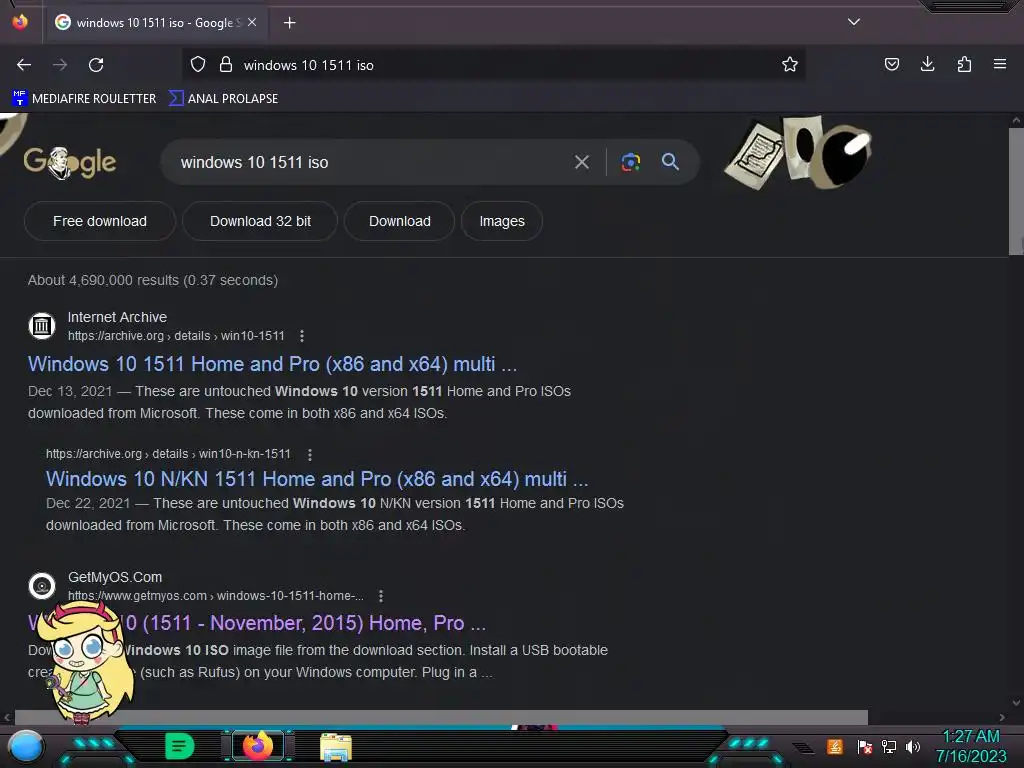Screen dimensions: 1024x768
Task: Search by image with Lens
Action: 630,162
